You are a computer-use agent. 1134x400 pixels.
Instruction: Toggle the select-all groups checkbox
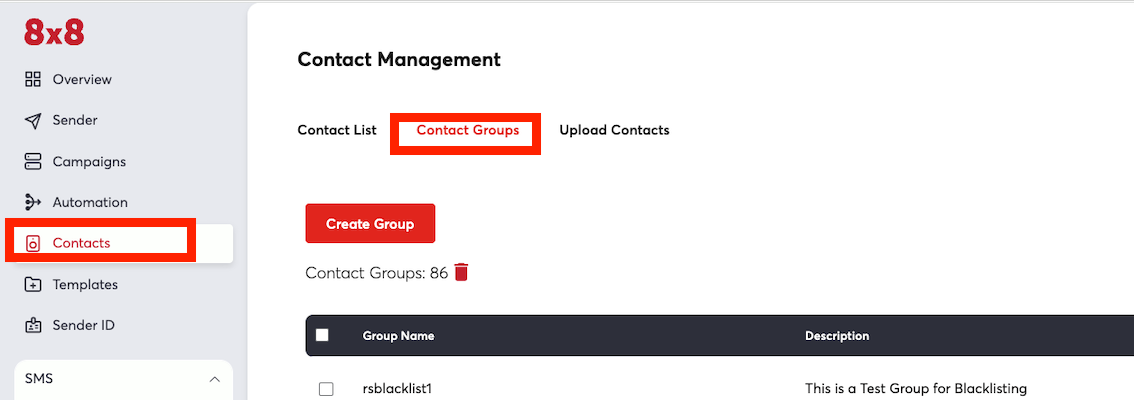click(322, 336)
